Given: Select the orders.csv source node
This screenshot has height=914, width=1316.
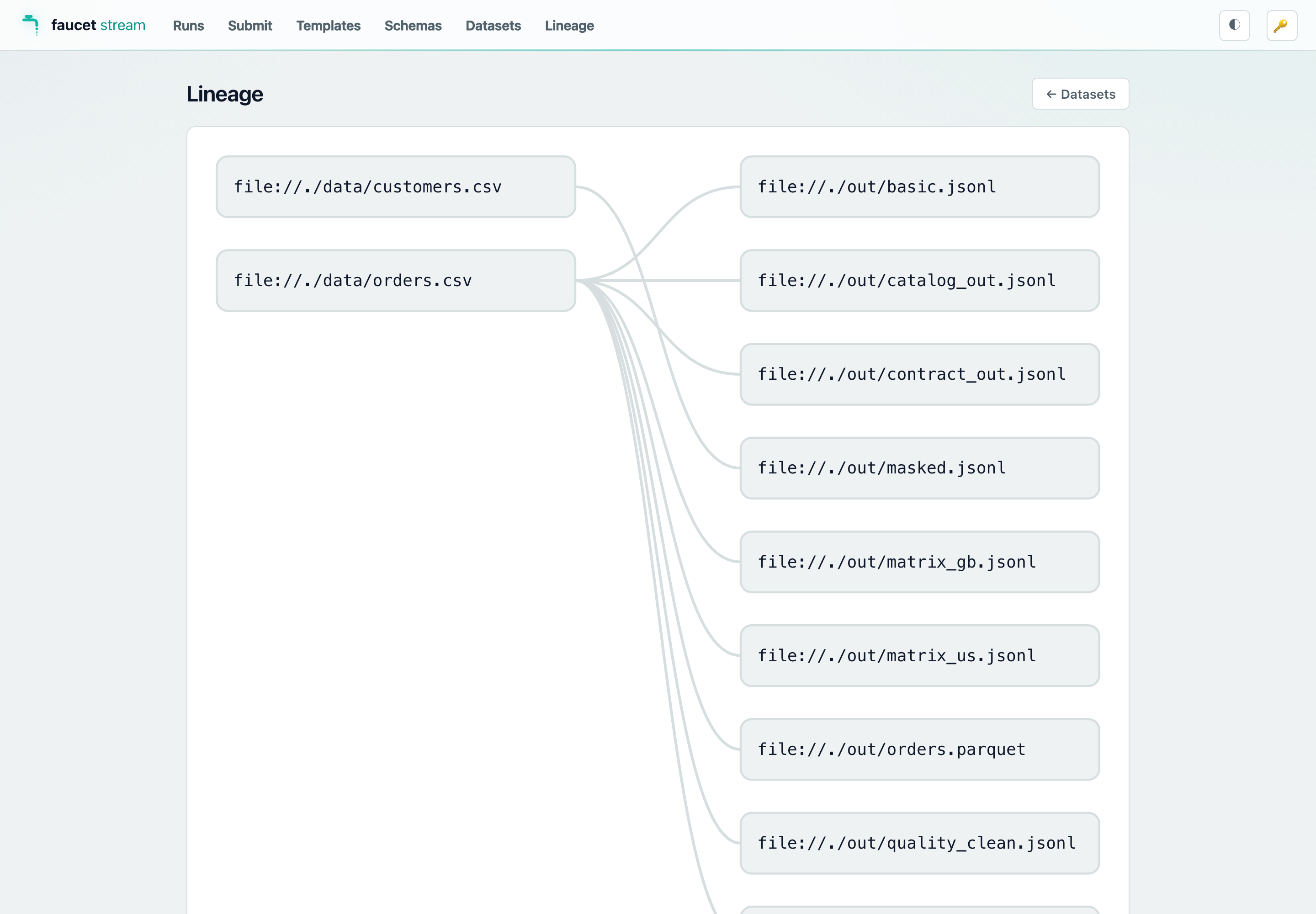Looking at the screenshot, I should (396, 281).
